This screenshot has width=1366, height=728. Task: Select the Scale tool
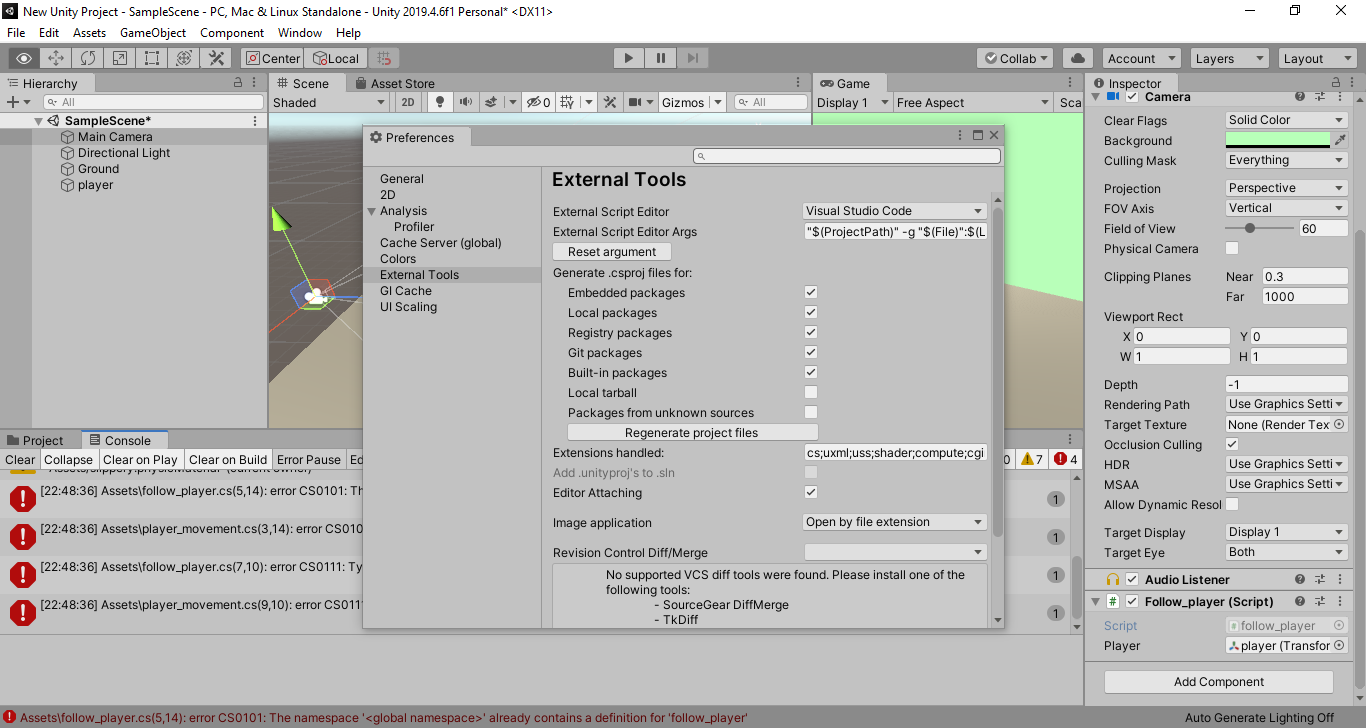click(119, 57)
